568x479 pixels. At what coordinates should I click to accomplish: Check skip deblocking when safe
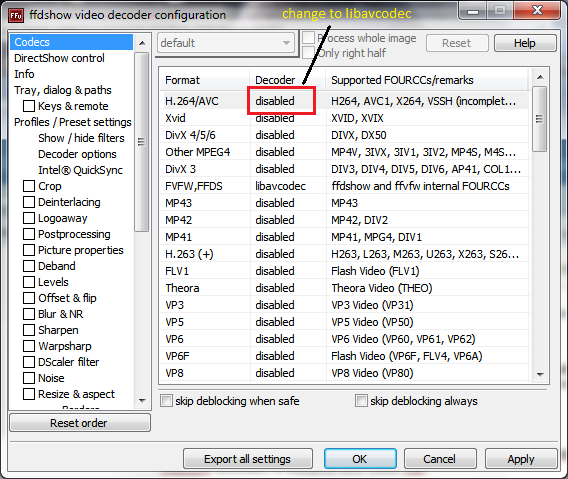(x=166, y=401)
